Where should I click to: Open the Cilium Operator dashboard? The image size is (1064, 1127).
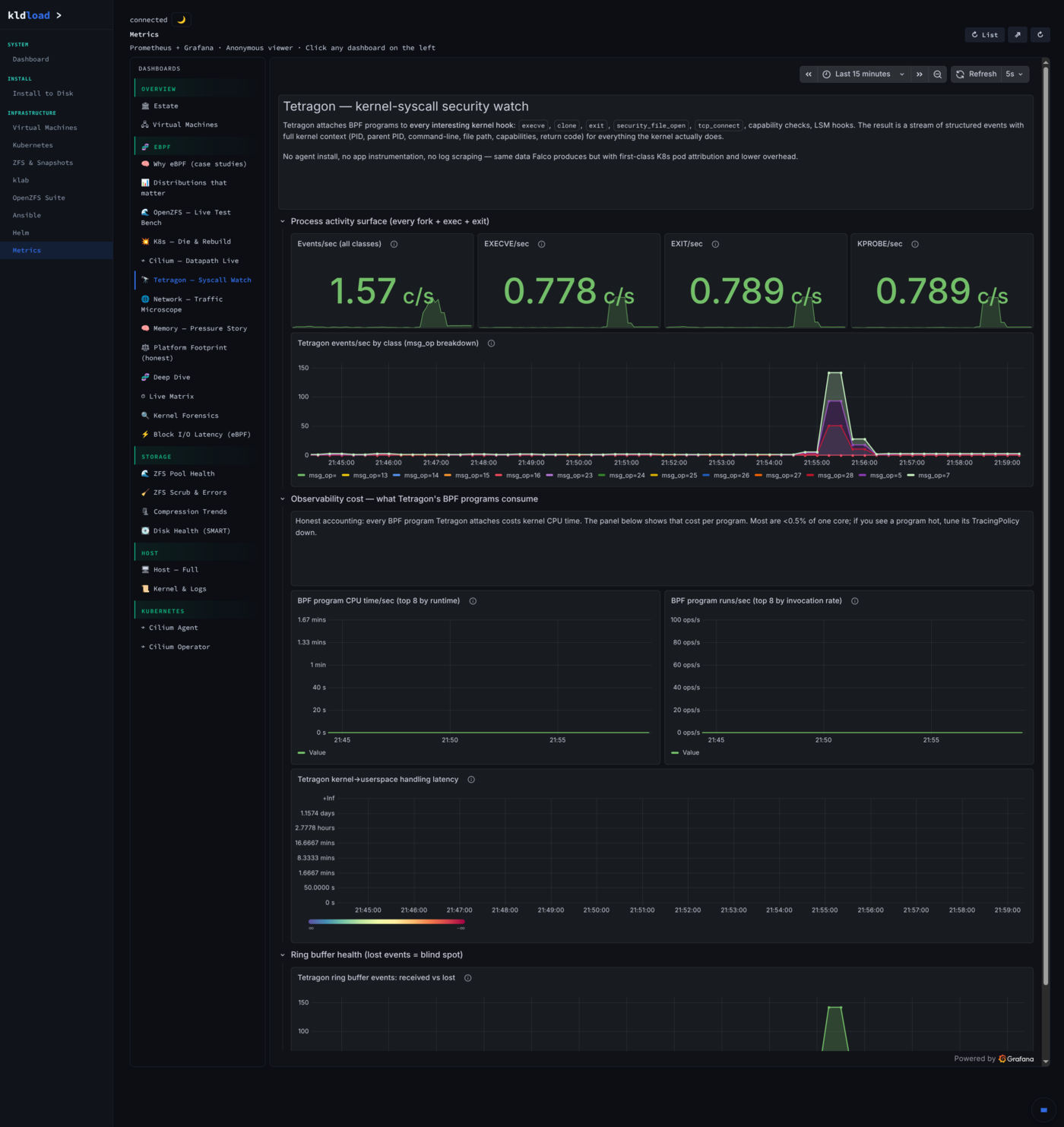tap(179, 647)
